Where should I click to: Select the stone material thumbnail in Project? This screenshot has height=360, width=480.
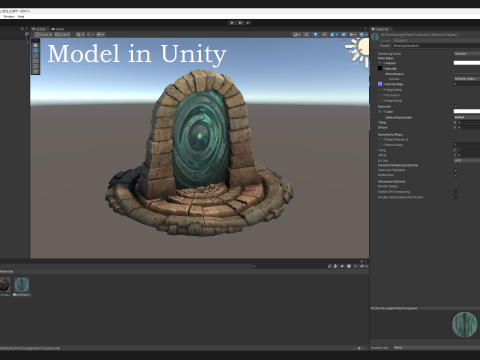coord(5,285)
